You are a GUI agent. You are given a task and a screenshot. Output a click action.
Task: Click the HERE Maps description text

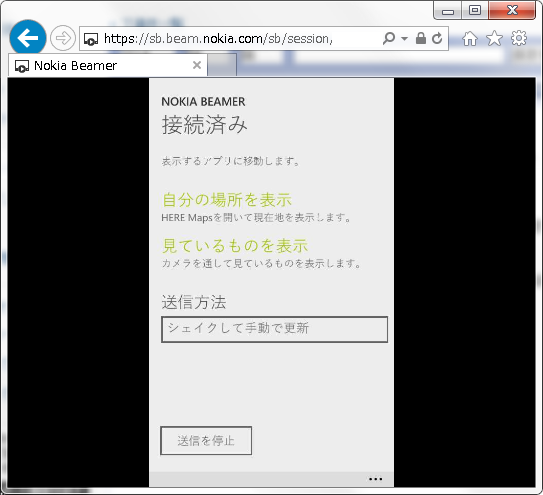click(257, 218)
